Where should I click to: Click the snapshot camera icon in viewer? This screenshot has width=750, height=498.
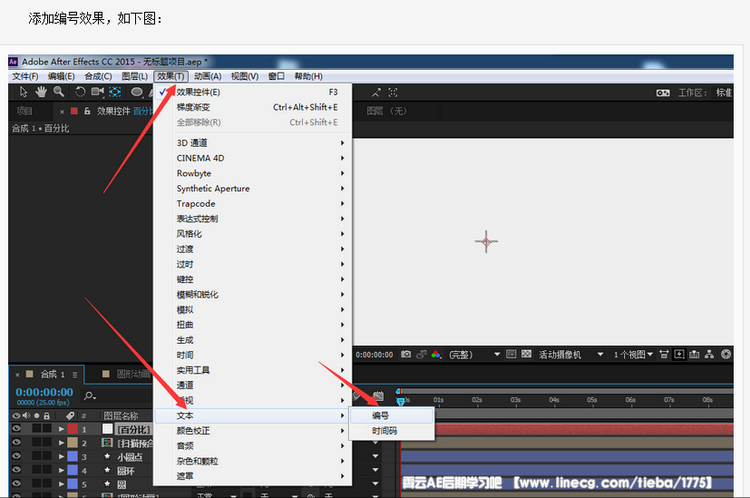[x=406, y=354]
